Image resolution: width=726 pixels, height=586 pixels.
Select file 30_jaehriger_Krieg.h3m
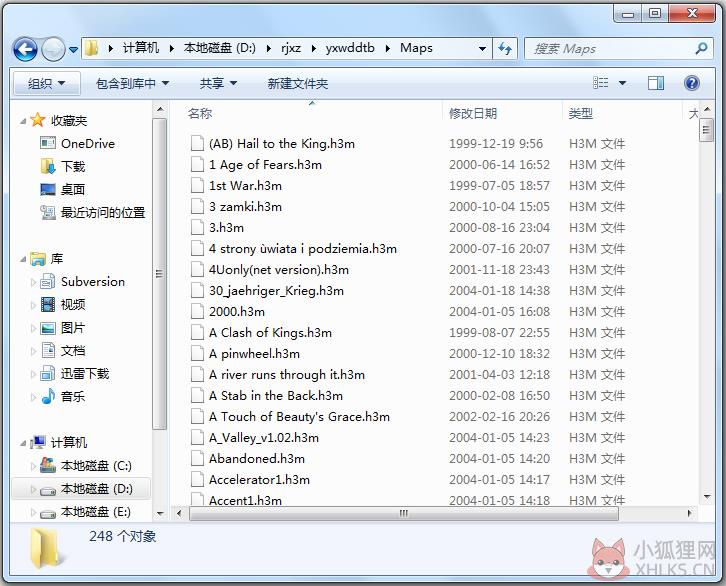276,291
